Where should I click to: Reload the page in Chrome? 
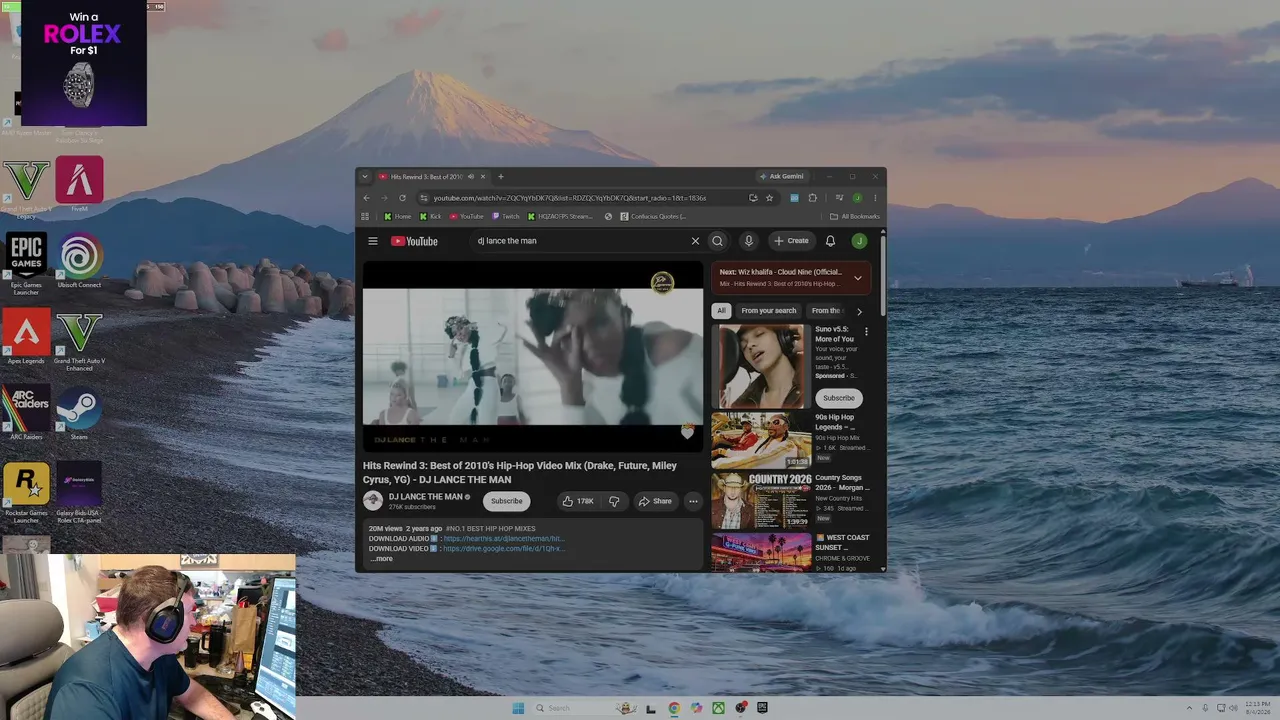(x=402, y=198)
